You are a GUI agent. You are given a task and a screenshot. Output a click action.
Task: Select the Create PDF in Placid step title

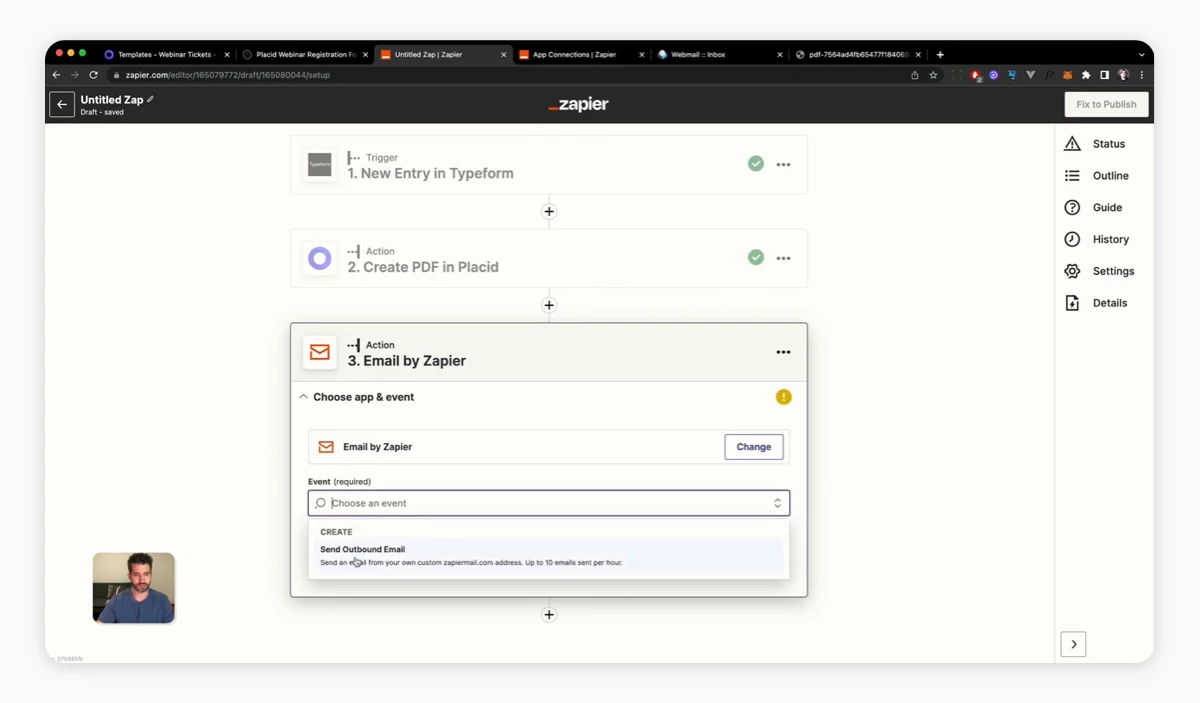point(423,267)
